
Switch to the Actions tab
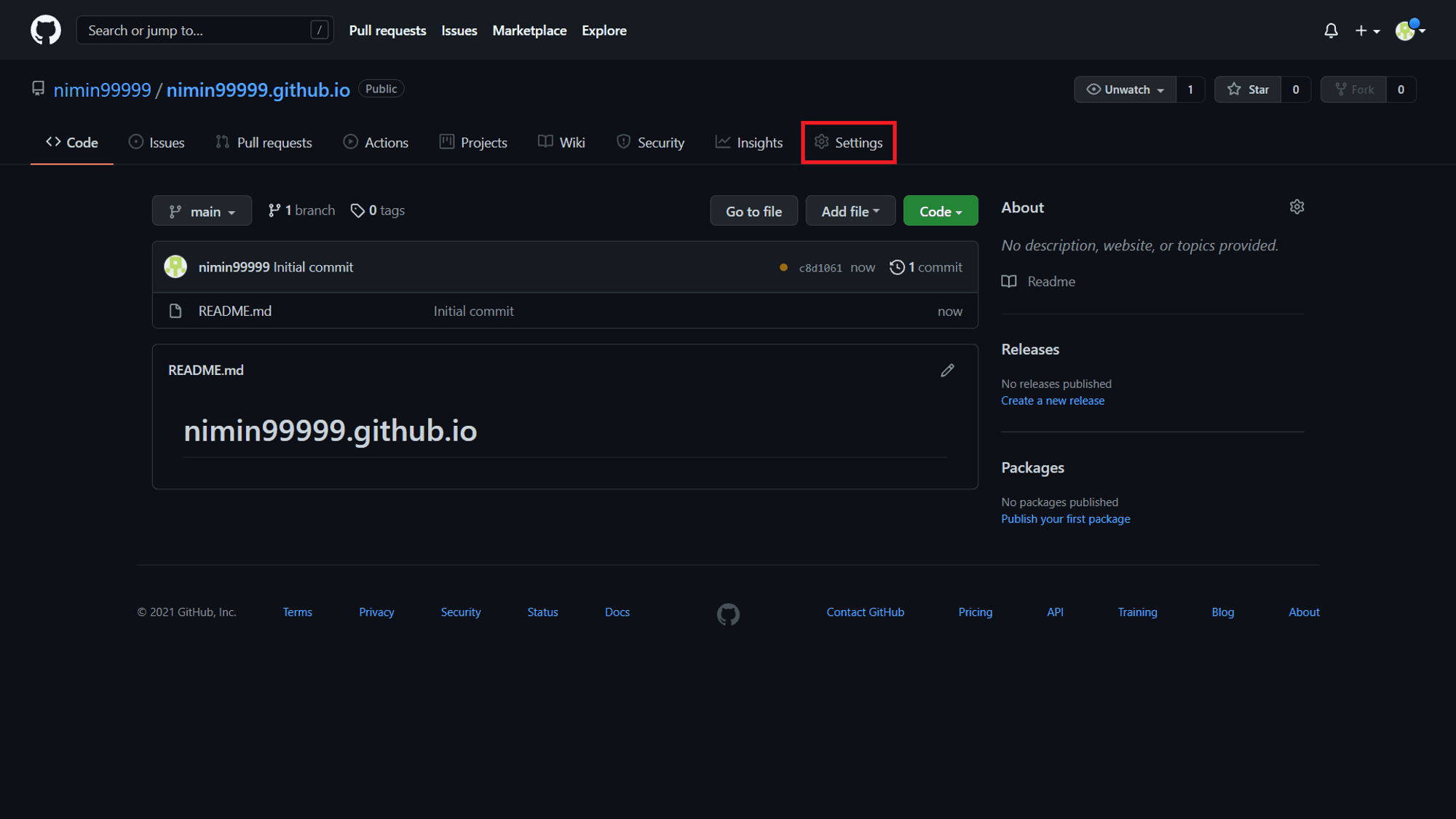pyautogui.click(x=376, y=143)
